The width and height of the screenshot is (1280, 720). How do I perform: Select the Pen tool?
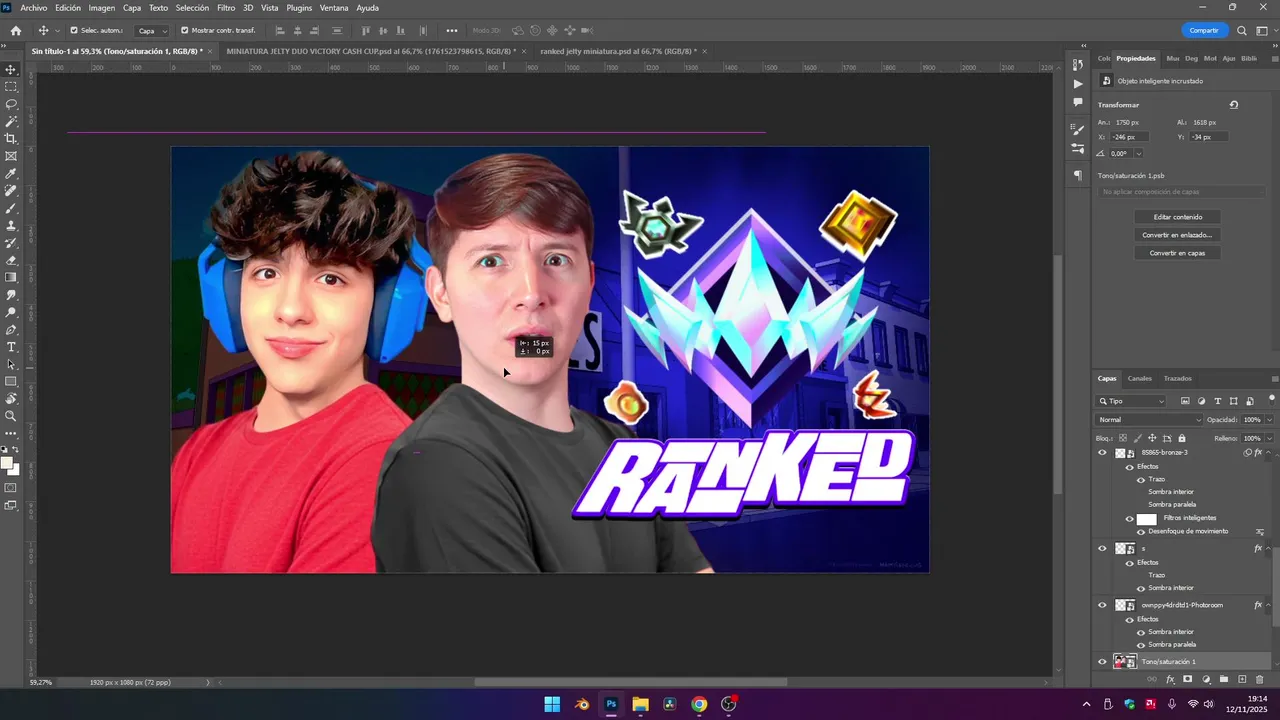[x=11, y=330]
